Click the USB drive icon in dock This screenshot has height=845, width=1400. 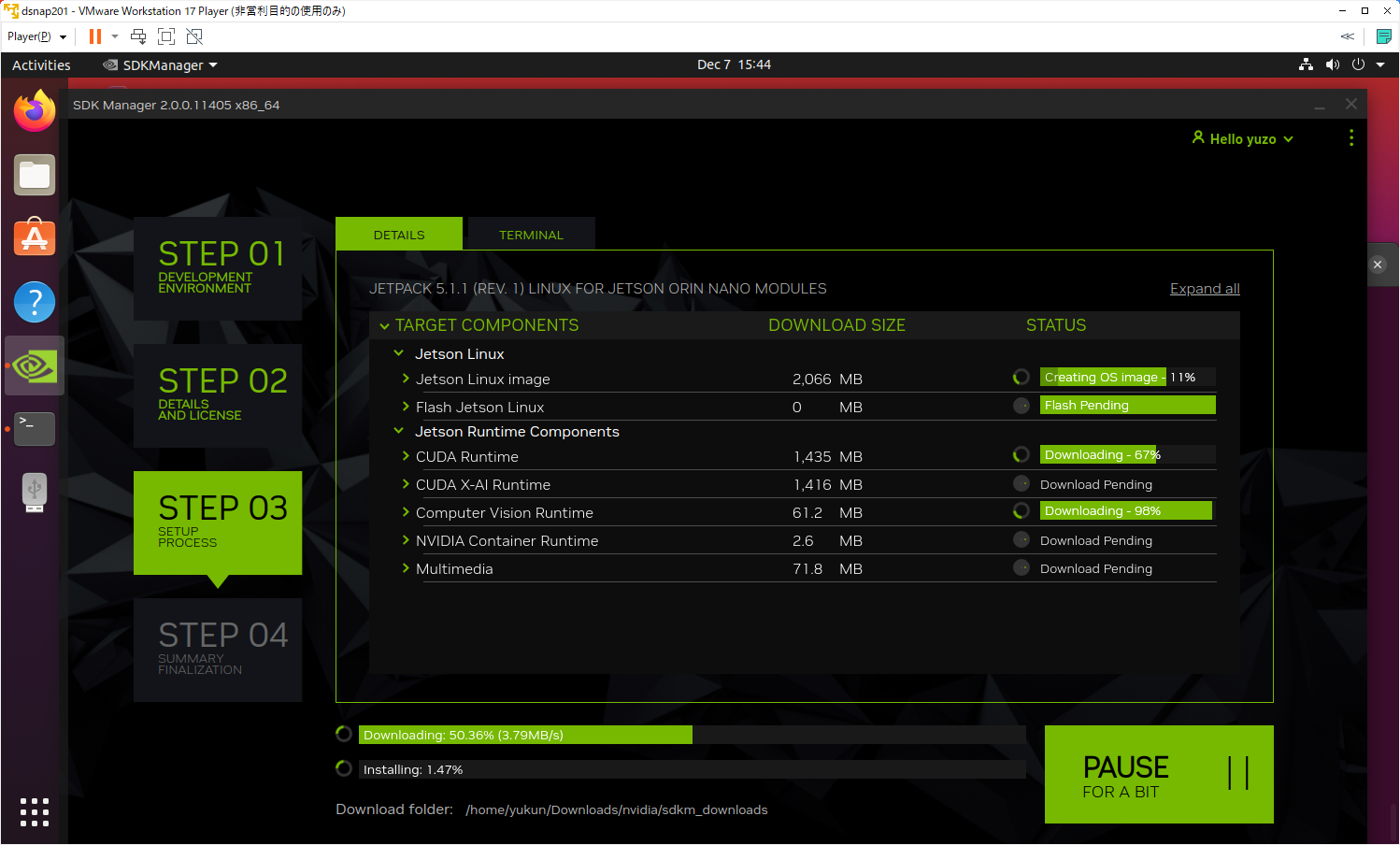[35, 493]
